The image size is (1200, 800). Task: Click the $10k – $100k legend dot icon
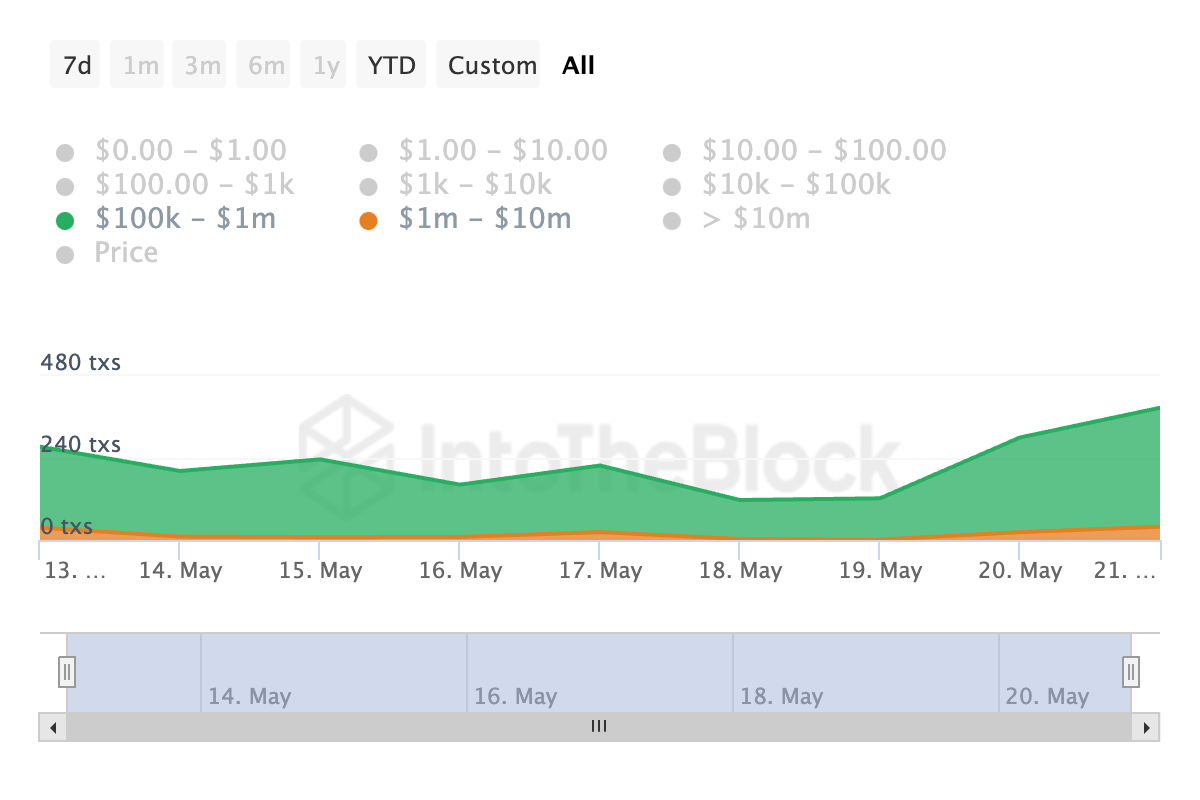pyautogui.click(x=671, y=187)
